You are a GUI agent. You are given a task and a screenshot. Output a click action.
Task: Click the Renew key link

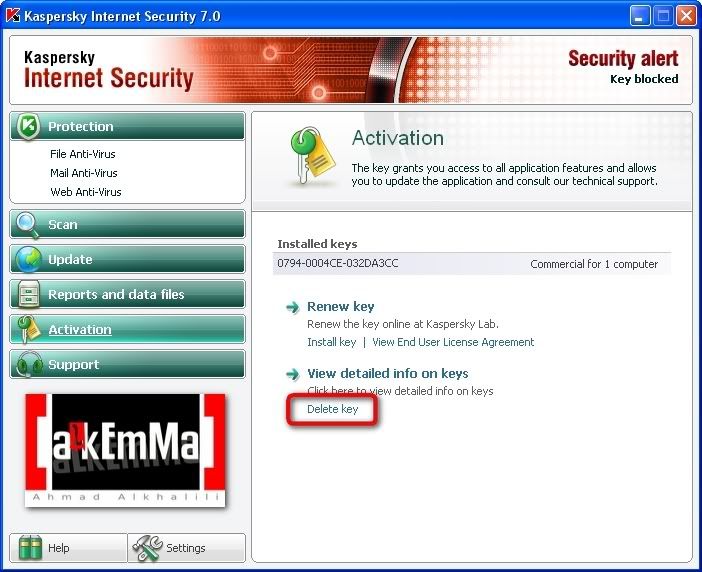pos(341,307)
